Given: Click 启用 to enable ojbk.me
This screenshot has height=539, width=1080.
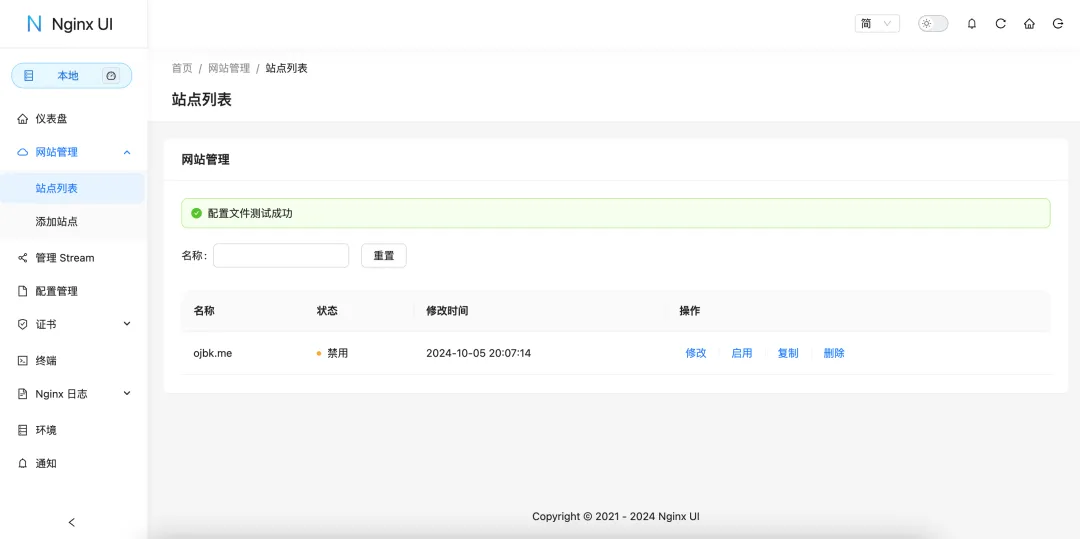Looking at the screenshot, I should coord(741,353).
